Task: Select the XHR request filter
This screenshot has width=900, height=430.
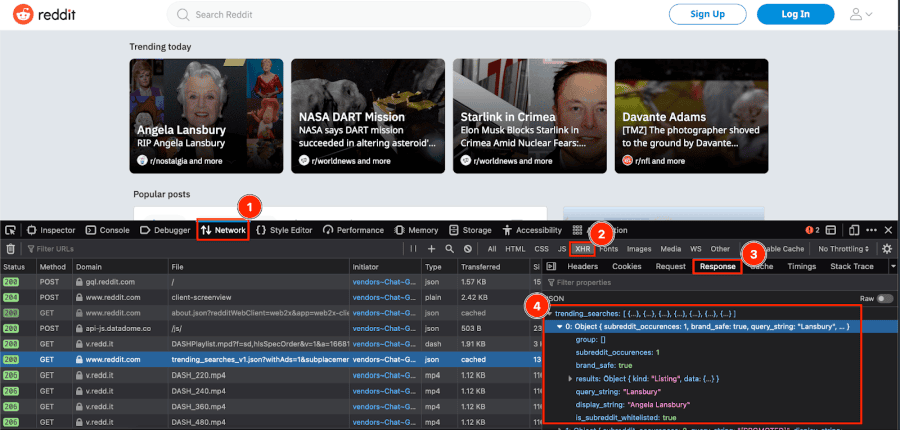Action: pyautogui.click(x=582, y=249)
